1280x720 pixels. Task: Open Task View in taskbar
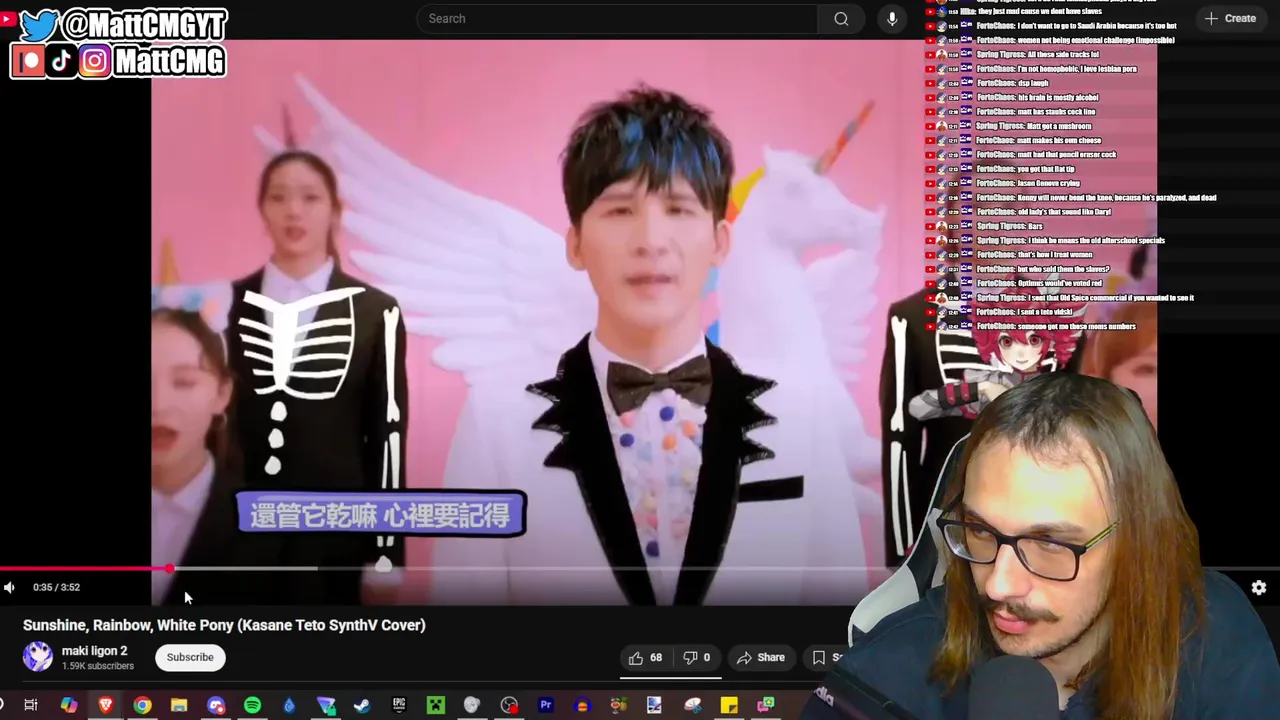tap(31, 705)
